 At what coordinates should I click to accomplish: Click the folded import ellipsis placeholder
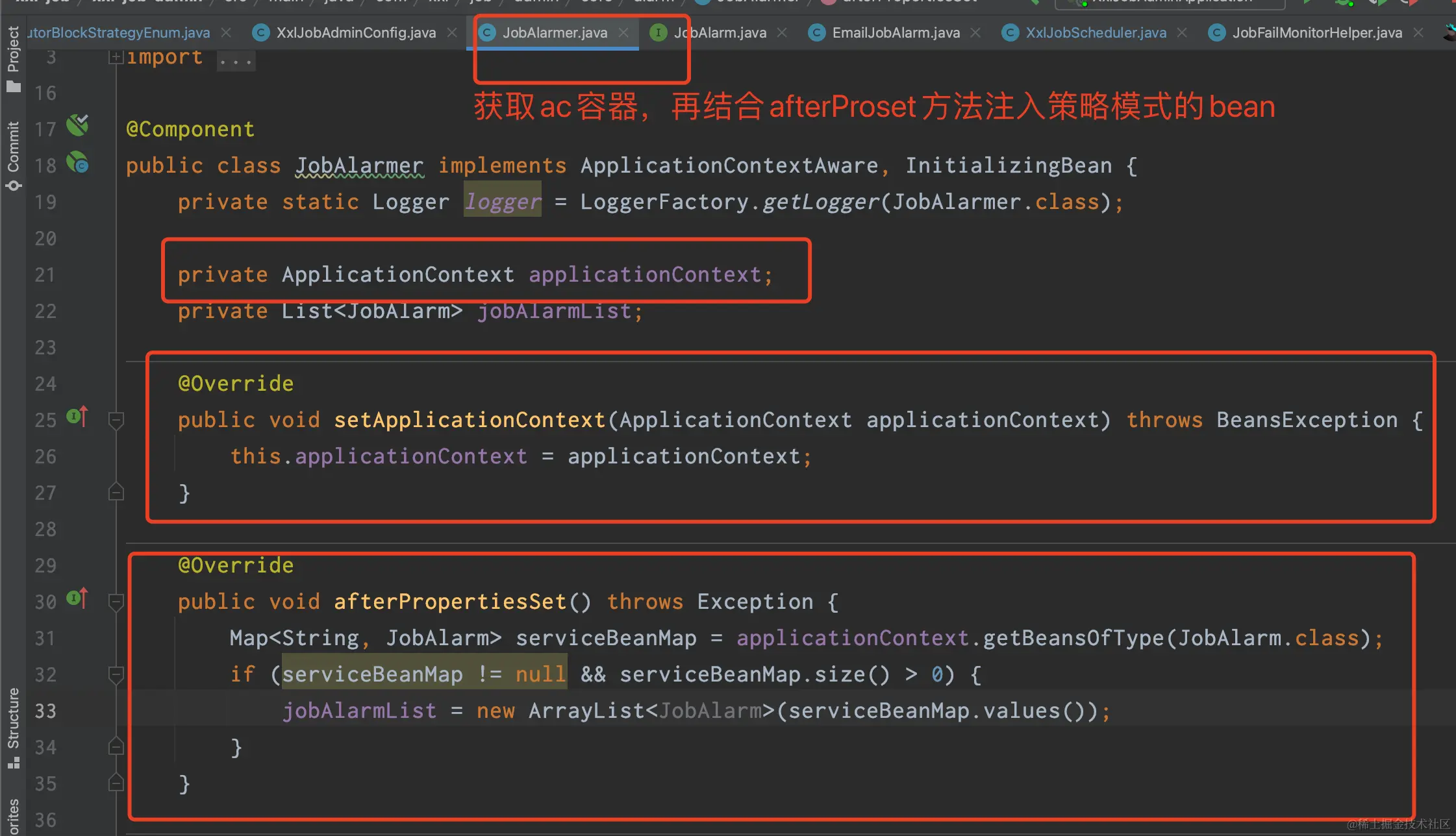[x=236, y=62]
